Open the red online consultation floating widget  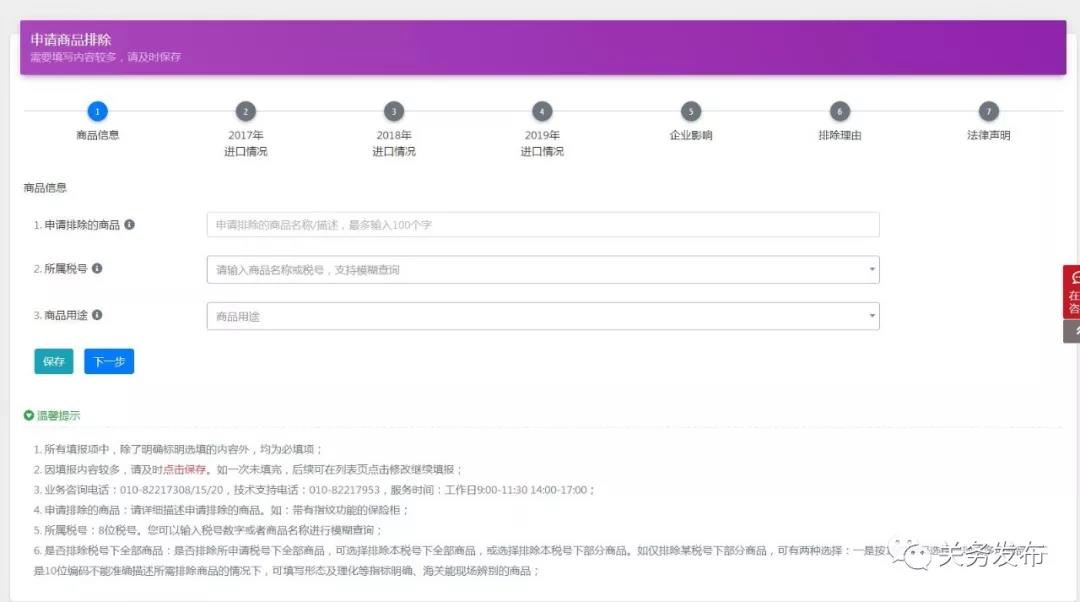pyautogui.click(x=1072, y=292)
